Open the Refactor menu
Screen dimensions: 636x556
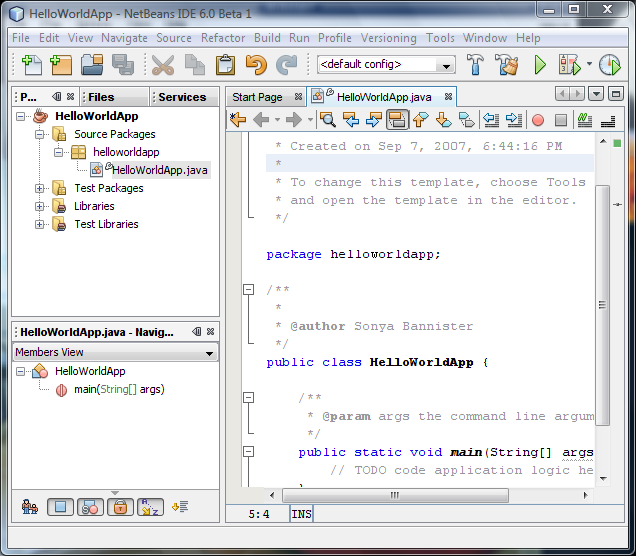222,38
